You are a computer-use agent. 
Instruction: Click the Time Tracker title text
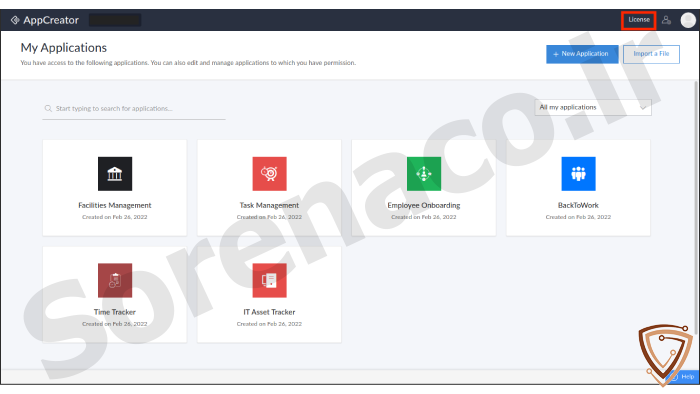pos(115,312)
